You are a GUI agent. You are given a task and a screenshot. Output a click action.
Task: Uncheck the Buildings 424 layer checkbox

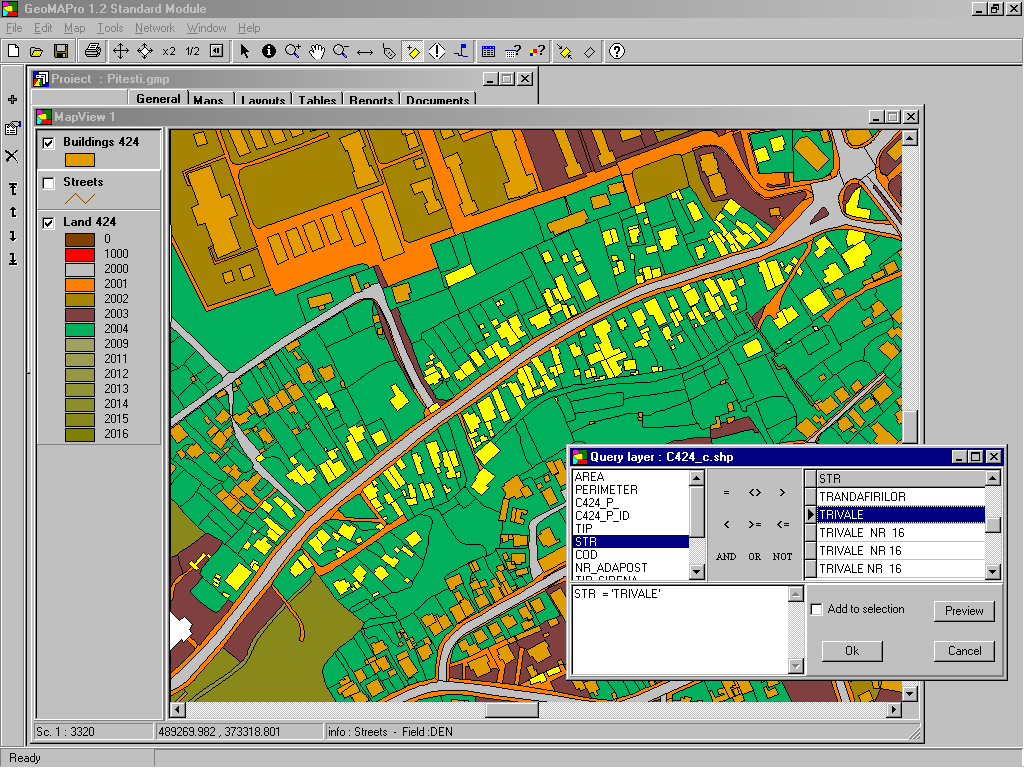pos(49,143)
